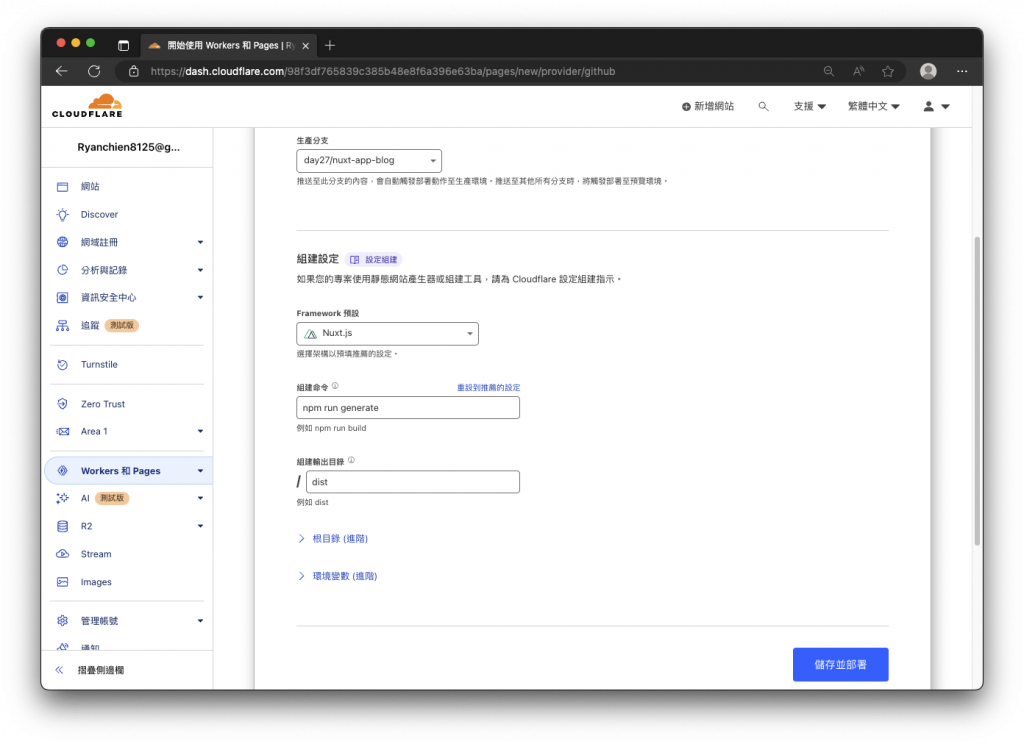Viewport: 1024px width, 744px height.
Task: Click the Stream cloud icon
Action: [x=63, y=554]
